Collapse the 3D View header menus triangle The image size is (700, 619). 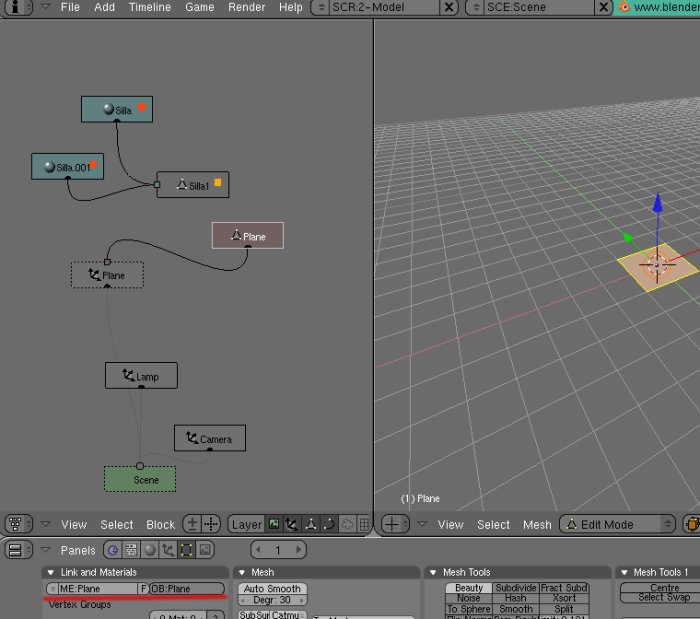point(422,524)
